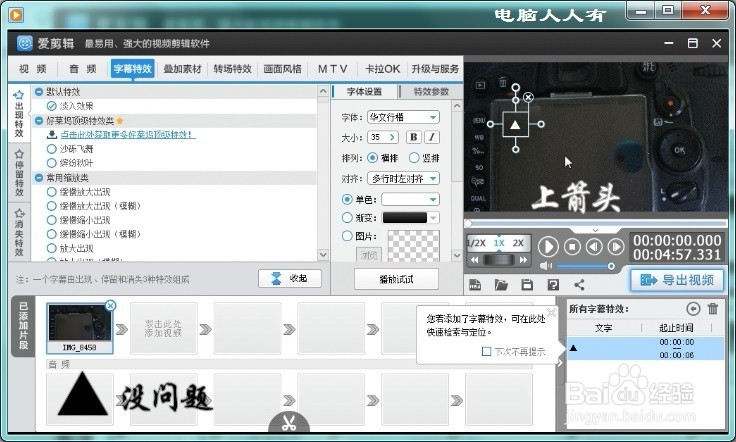The height and width of the screenshot is (442, 736).
Task: Click the export video button
Action: point(677,280)
